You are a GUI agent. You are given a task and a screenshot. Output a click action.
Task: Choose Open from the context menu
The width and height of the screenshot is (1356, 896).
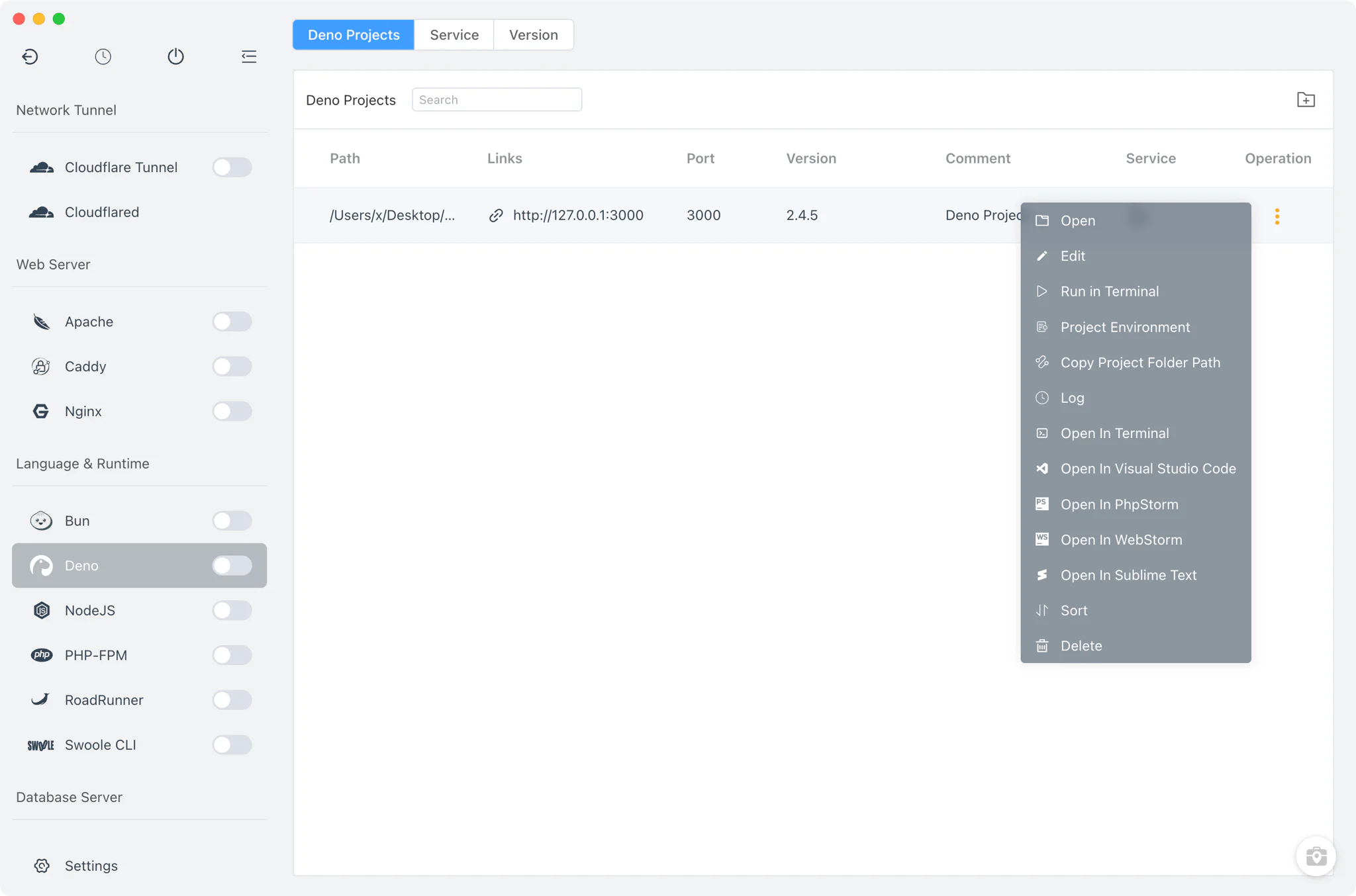pyautogui.click(x=1136, y=220)
